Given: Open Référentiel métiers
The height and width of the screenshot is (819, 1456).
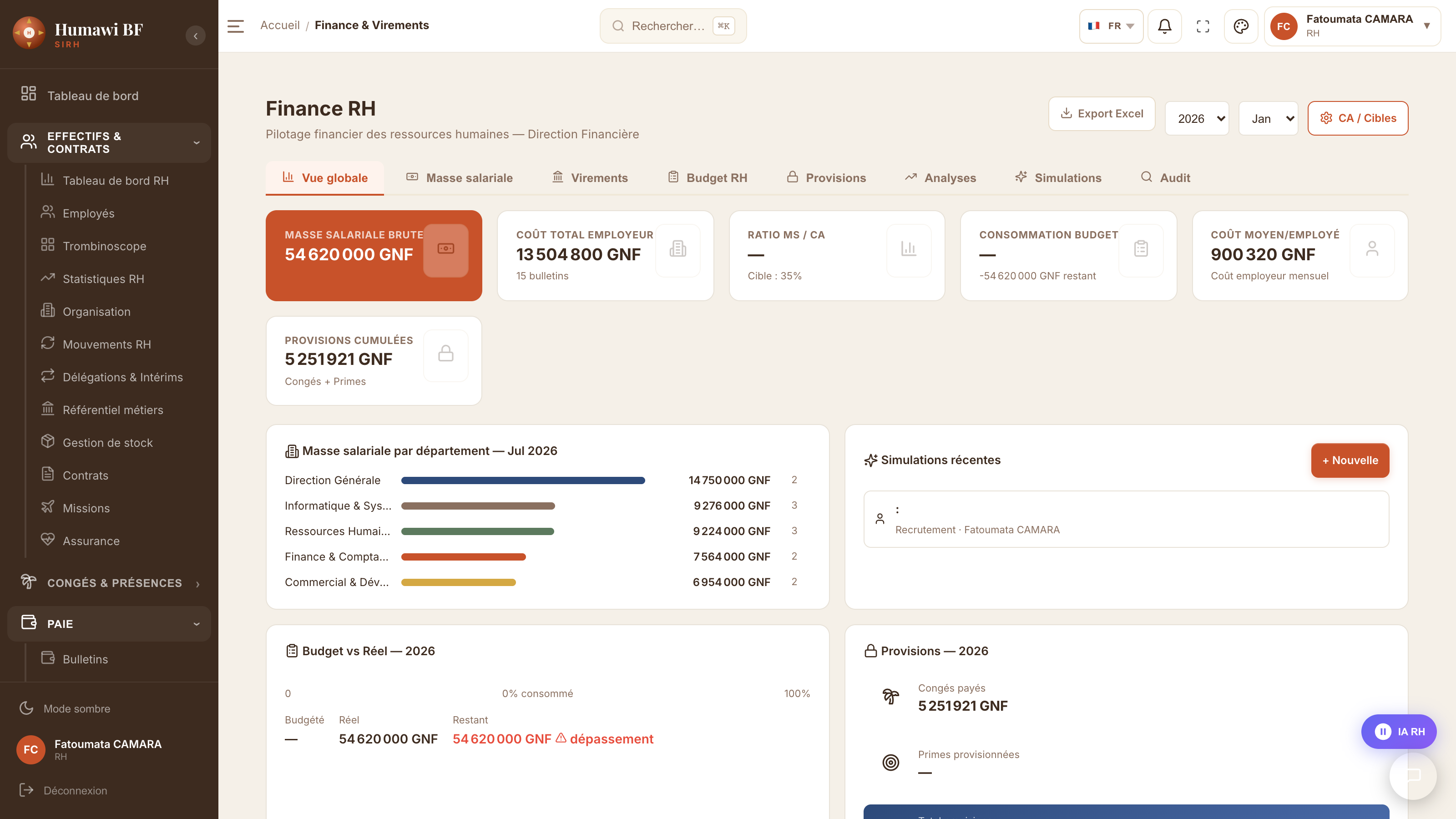Looking at the screenshot, I should click(x=113, y=410).
